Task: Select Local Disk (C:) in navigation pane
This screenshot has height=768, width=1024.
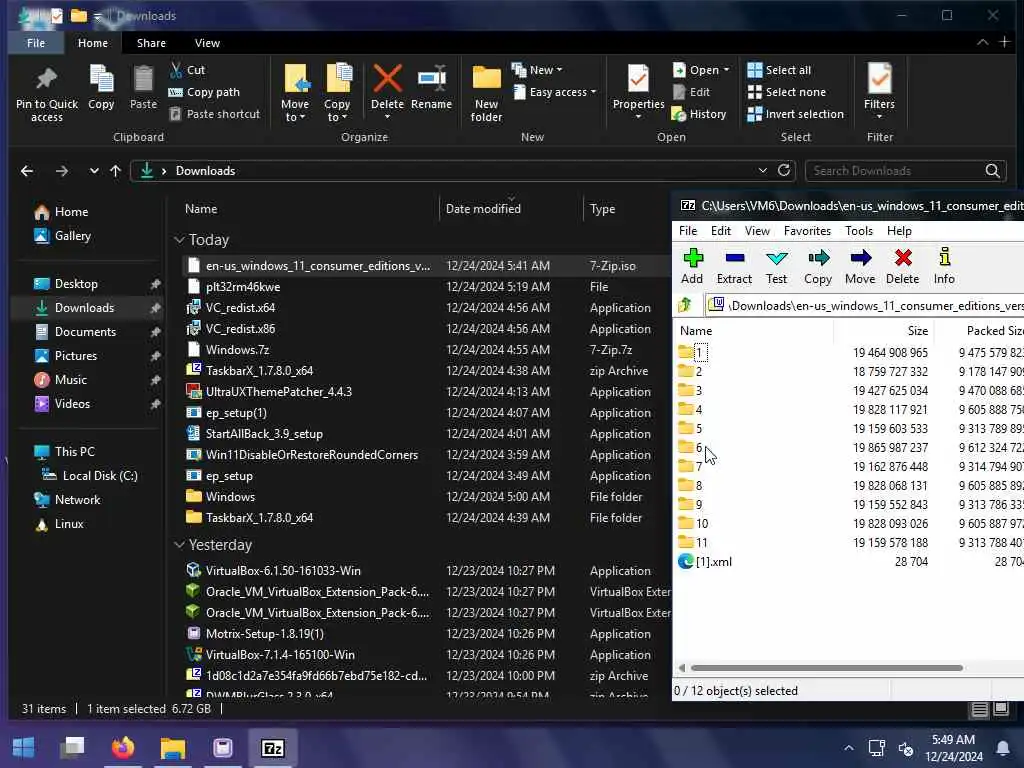Action: click(99, 476)
